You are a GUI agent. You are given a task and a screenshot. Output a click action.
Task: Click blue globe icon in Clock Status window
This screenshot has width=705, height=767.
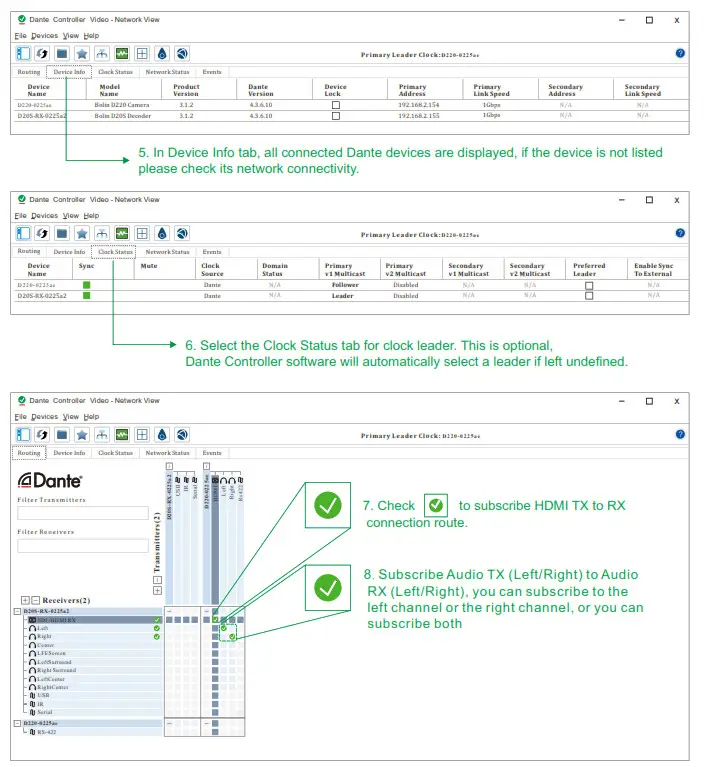click(182, 233)
